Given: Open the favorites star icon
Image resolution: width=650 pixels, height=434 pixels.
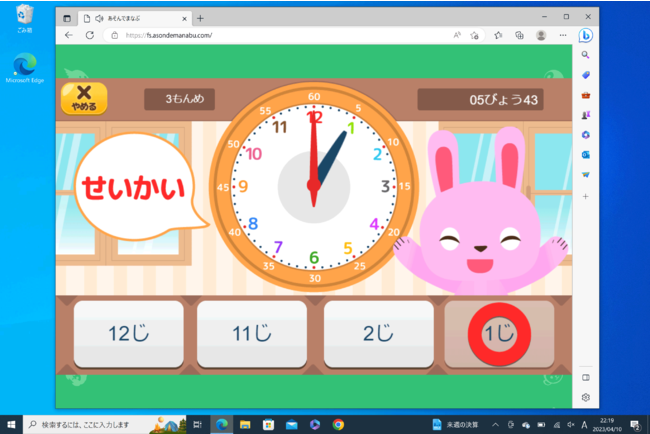Looking at the screenshot, I should click(x=497, y=35).
